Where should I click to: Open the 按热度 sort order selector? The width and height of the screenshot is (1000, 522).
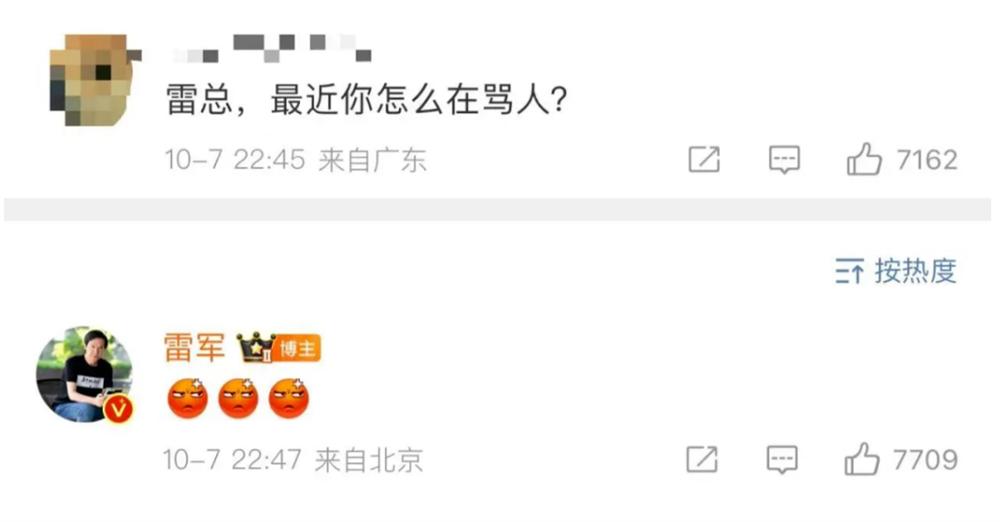pos(895,271)
